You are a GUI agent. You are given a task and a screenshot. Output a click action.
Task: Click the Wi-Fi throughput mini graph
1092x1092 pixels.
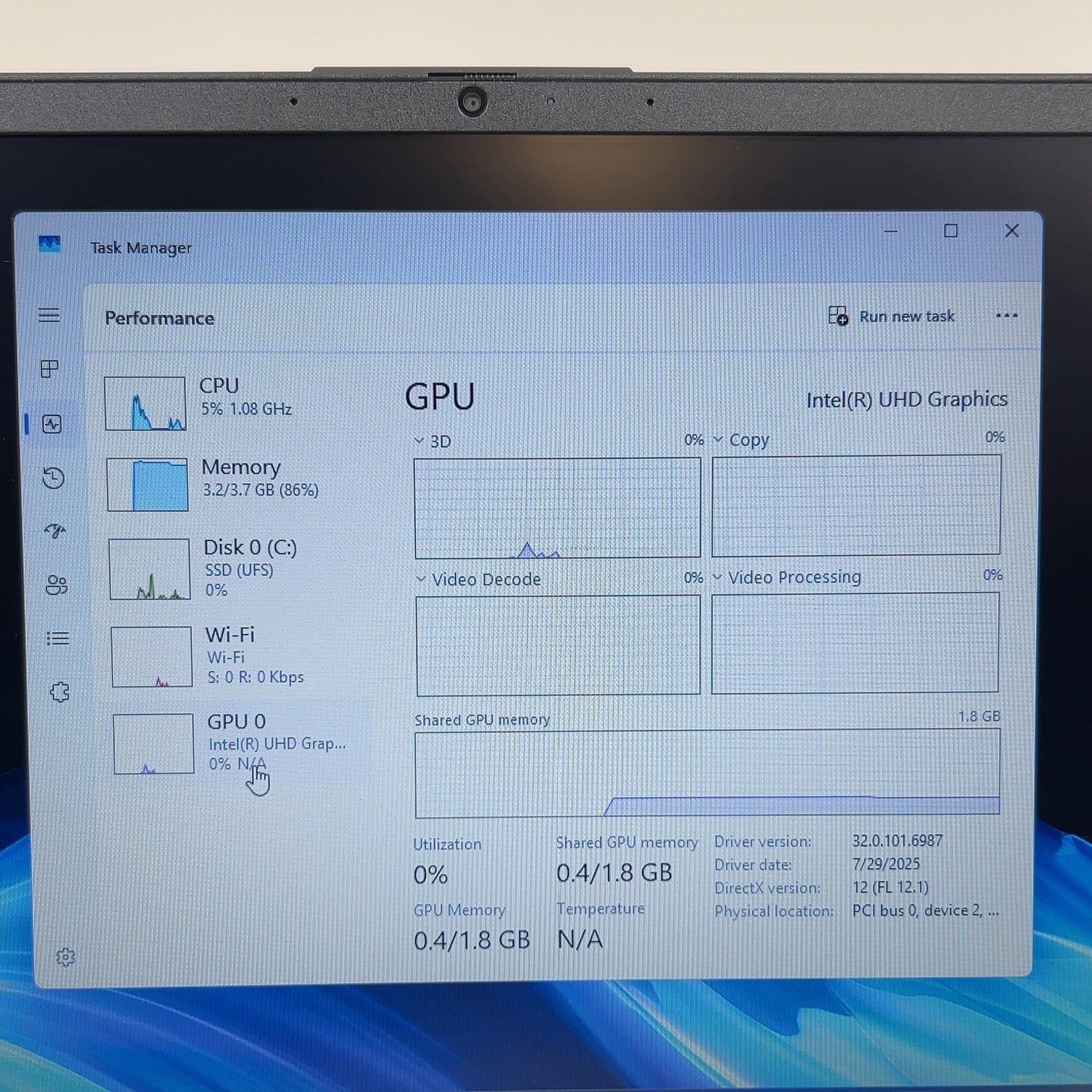coord(151,656)
